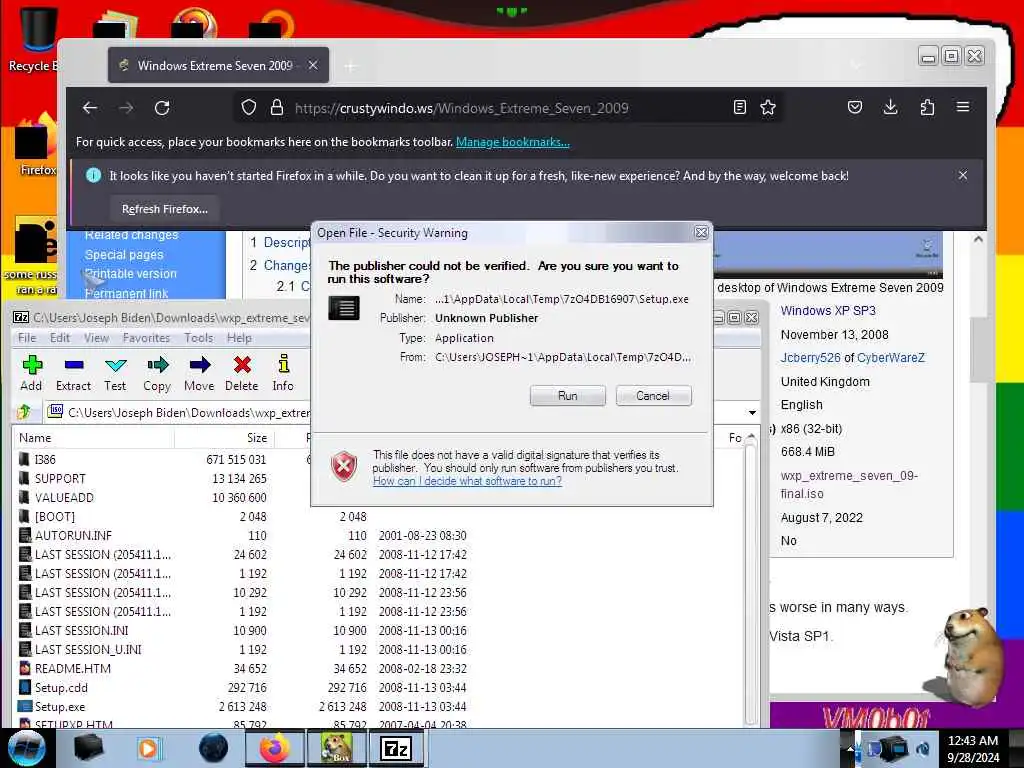Open the Jcberry526 wiki link
The image size is (1024, 768).
coord(810,358)
